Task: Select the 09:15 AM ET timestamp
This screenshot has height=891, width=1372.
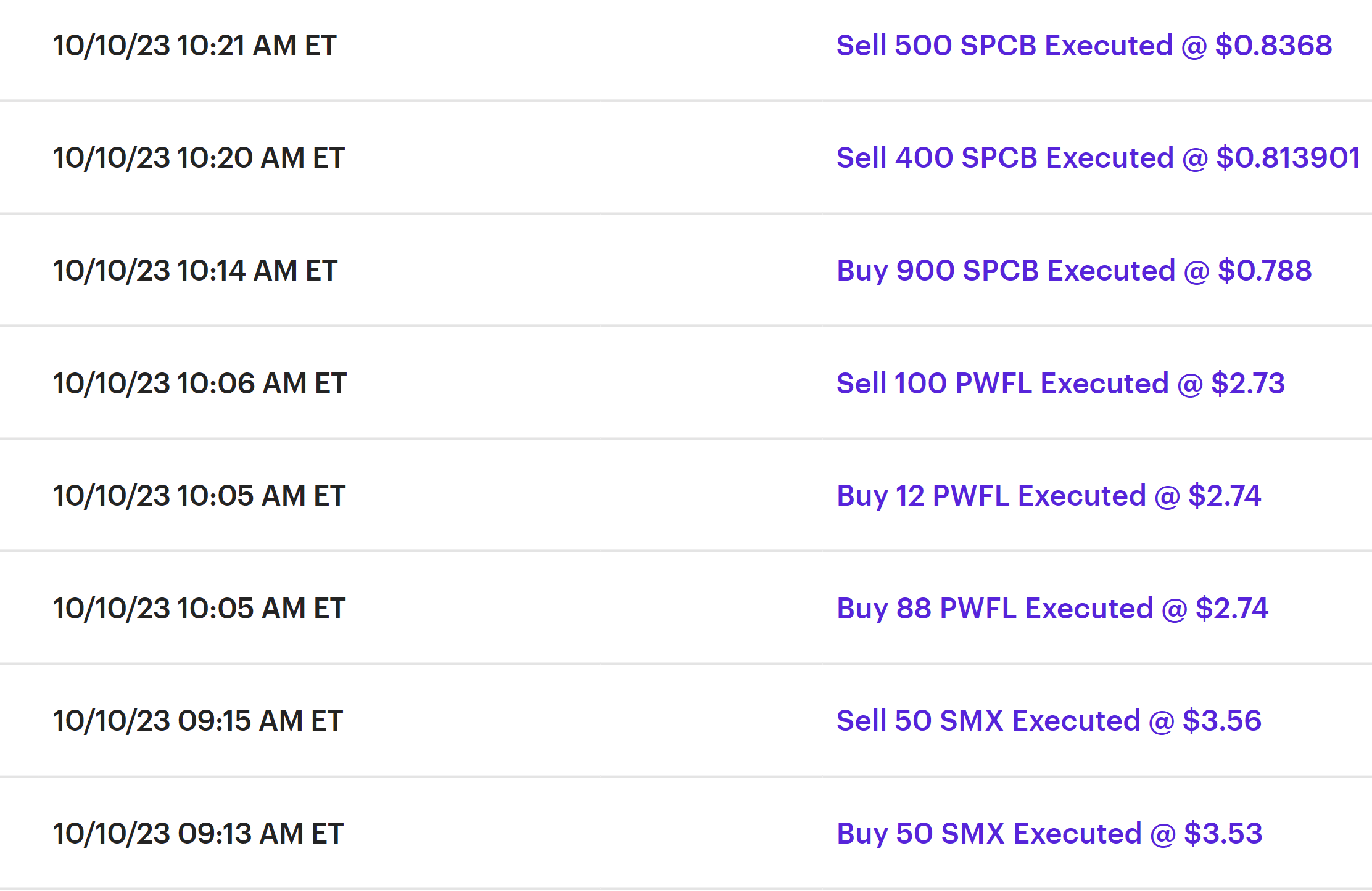Action: [197, 721]
